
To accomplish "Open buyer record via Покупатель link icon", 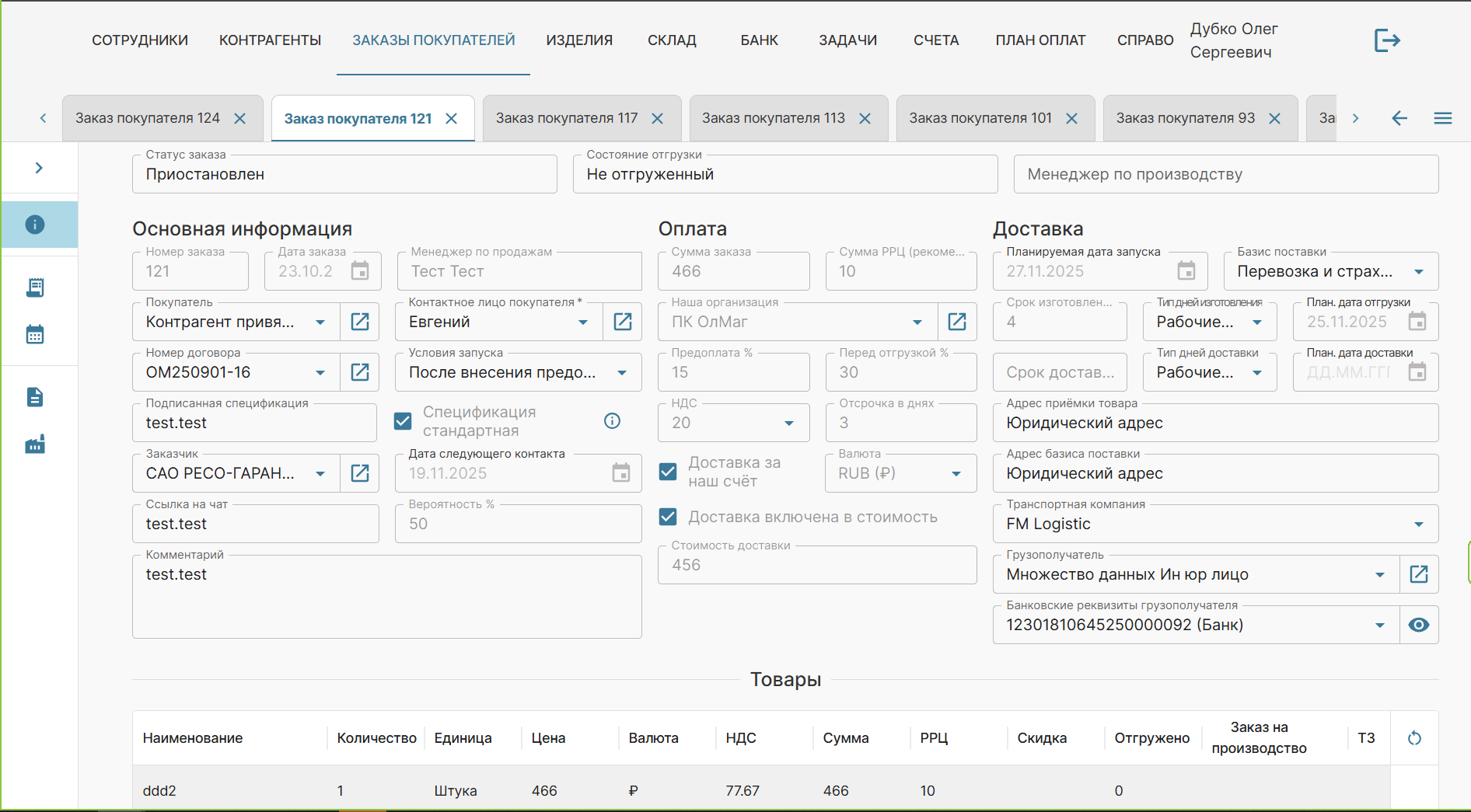I will (x=360, y=322).
